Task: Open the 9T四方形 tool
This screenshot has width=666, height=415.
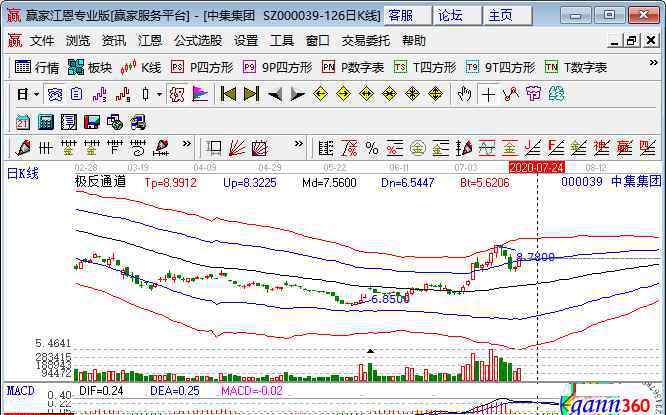Action: pyautogui.click(x=500, y=67)
